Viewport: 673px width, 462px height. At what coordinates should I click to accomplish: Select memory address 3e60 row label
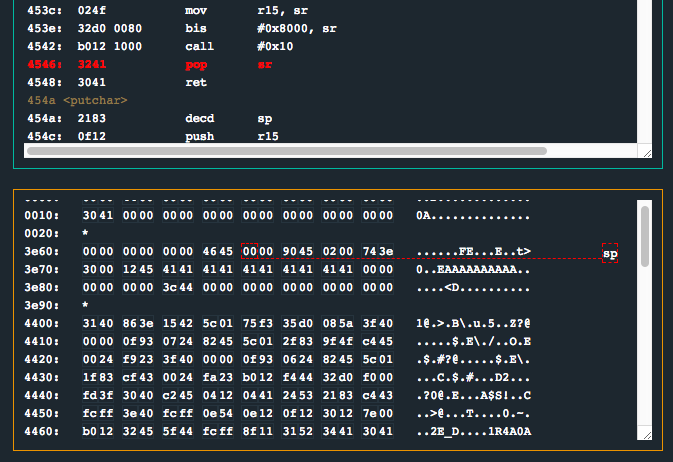[41, 251]
